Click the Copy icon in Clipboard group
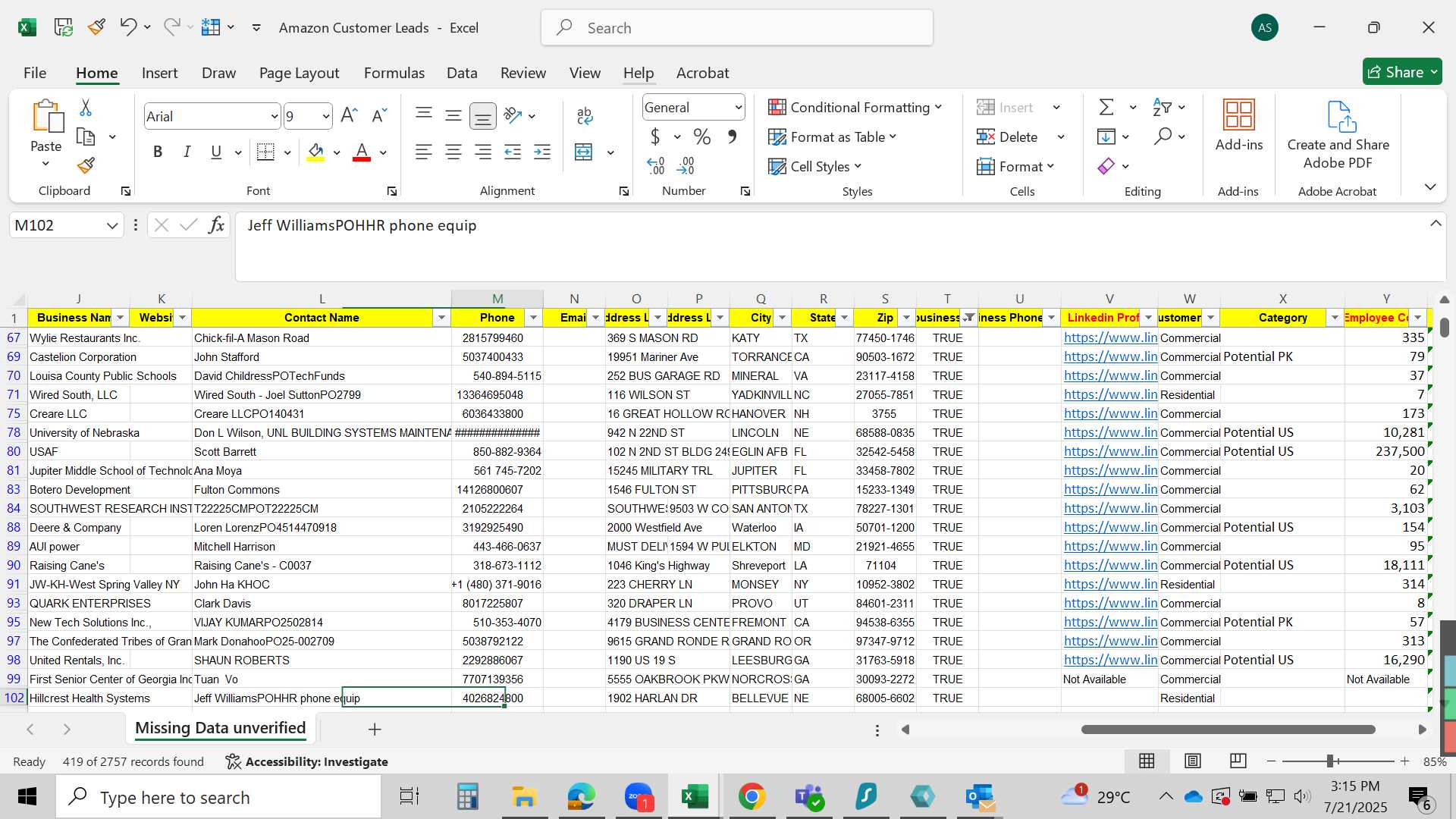 click(x=86, y=136)
